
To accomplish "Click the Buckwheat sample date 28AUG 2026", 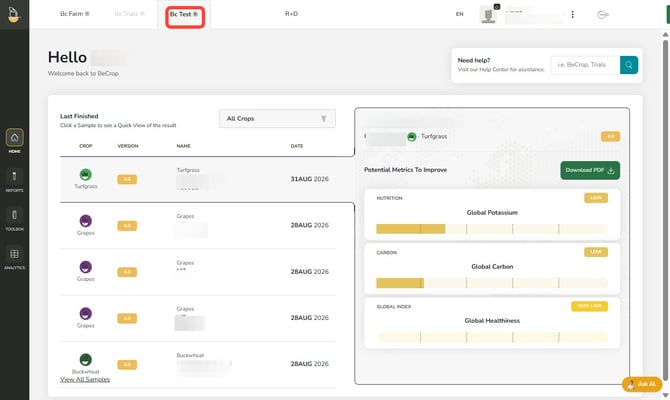I will coord(309,364).
